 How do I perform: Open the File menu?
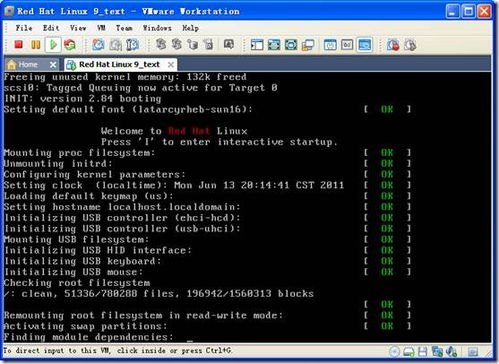pyautogui.click(x=24, y=28)
